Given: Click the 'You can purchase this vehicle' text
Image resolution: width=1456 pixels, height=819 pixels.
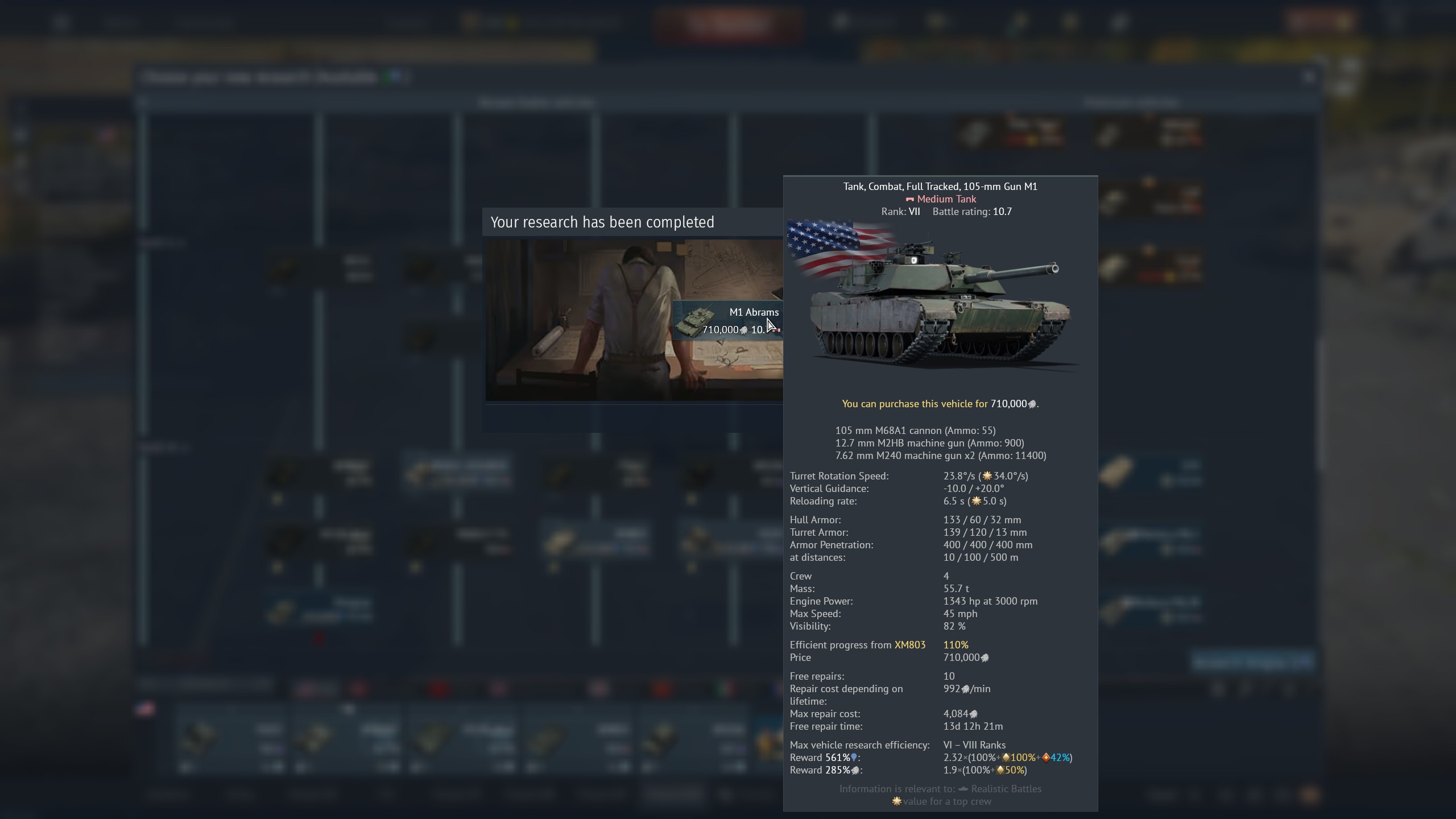Looking at the screenshot, I should [915, 404].
